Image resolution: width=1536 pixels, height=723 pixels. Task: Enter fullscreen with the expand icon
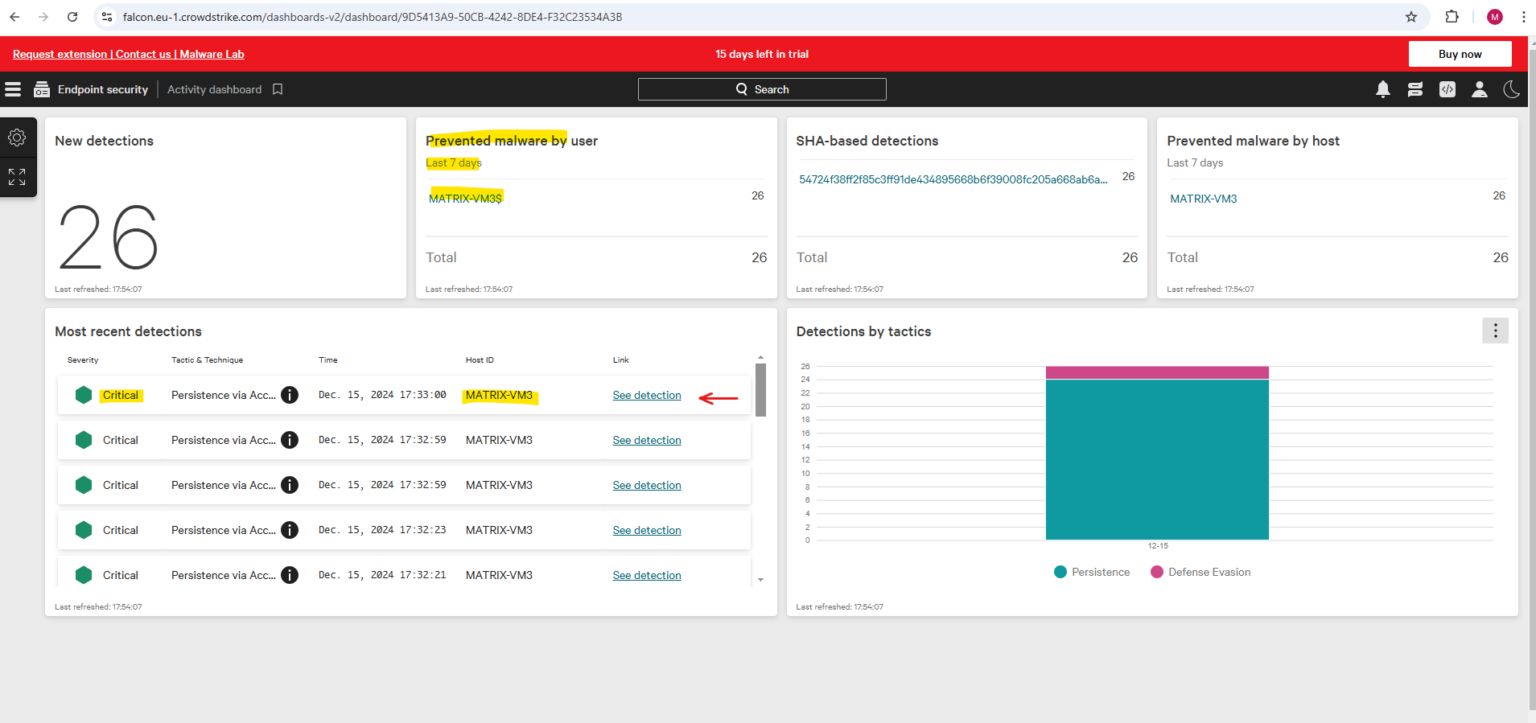coord(17,177)
